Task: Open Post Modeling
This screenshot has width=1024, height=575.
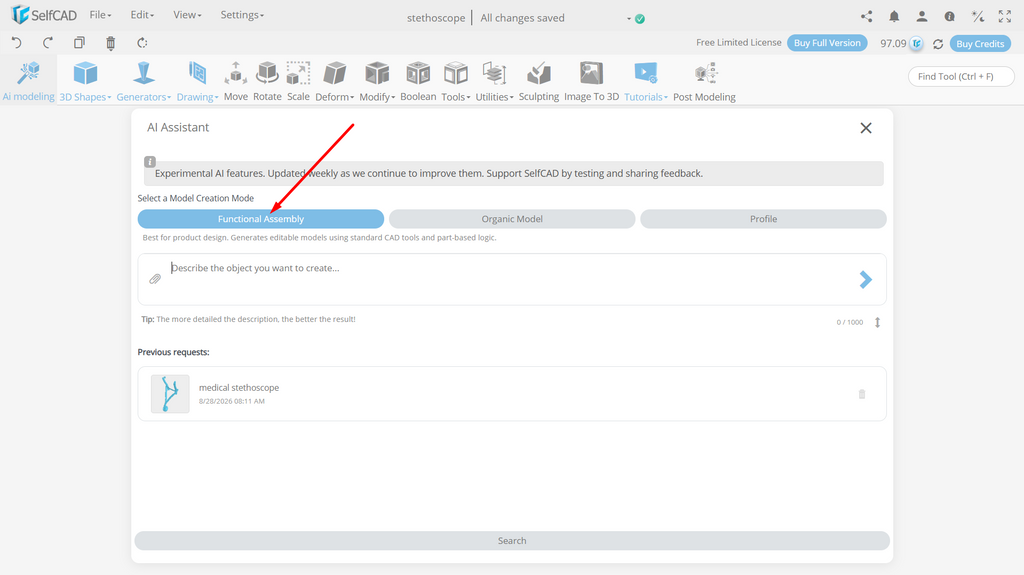Action: pos(704,81)
